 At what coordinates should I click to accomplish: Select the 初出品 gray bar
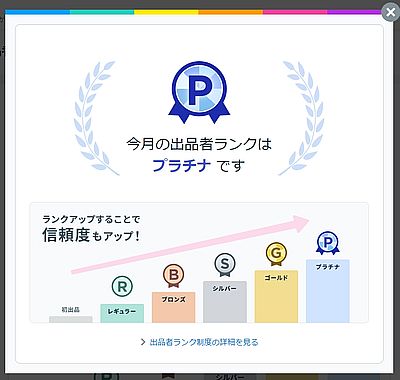pyautogui.click(x=71, y=319)
